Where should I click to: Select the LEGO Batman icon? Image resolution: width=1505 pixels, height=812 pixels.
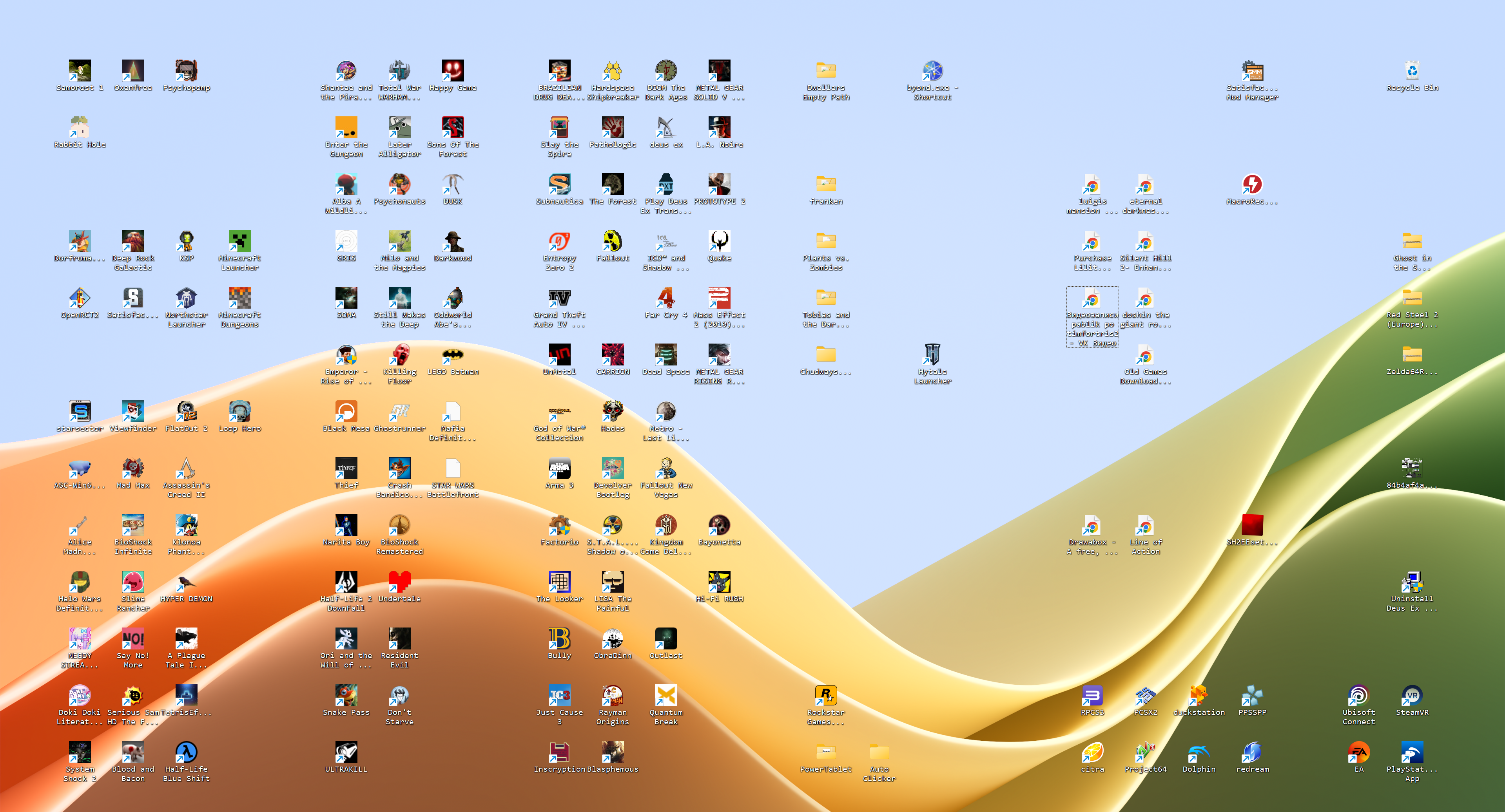click(x=453, y=355)
